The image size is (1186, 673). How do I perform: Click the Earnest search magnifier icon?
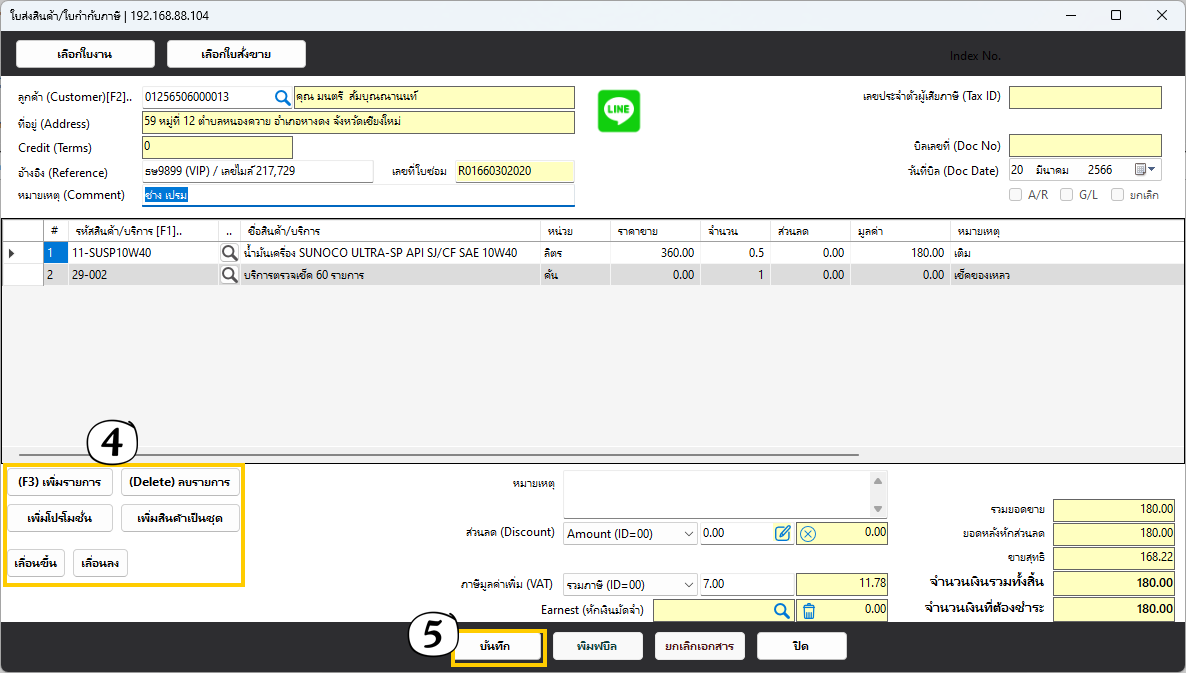pos(781,609)
